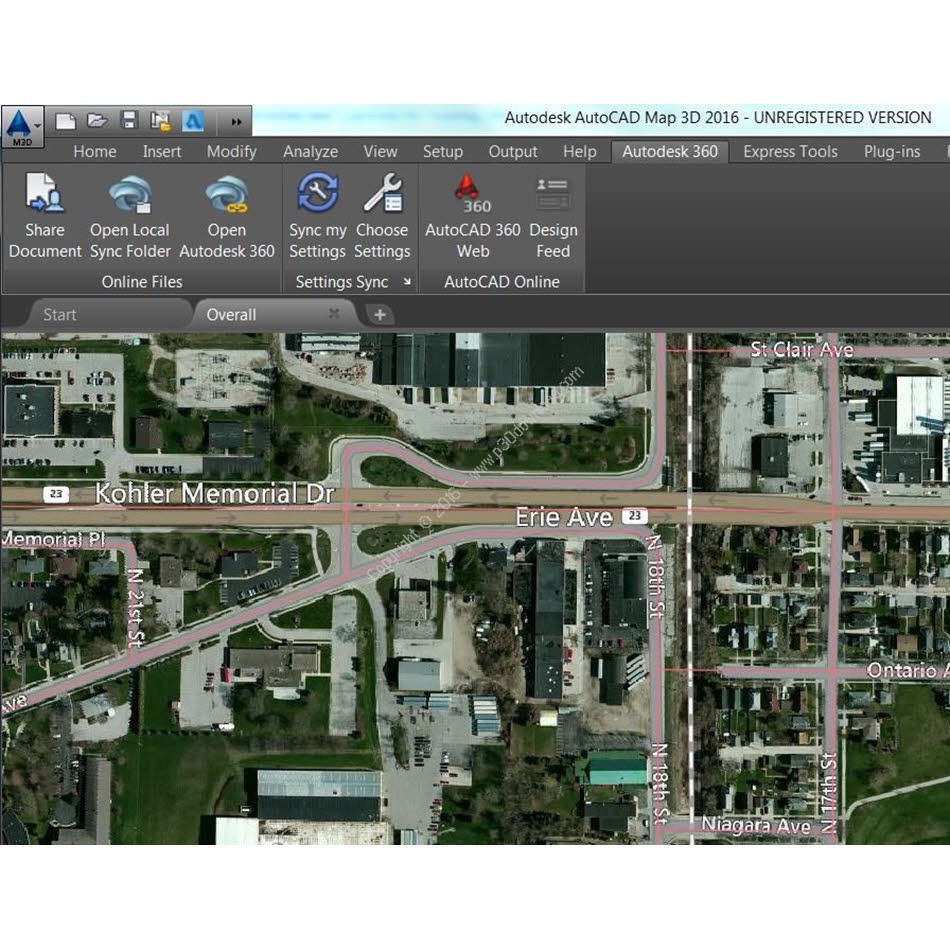This screenshot has height=950, width=950.
Task: Click the Open file folder icon
Action: pyautogui.click(x=97, y=121)
